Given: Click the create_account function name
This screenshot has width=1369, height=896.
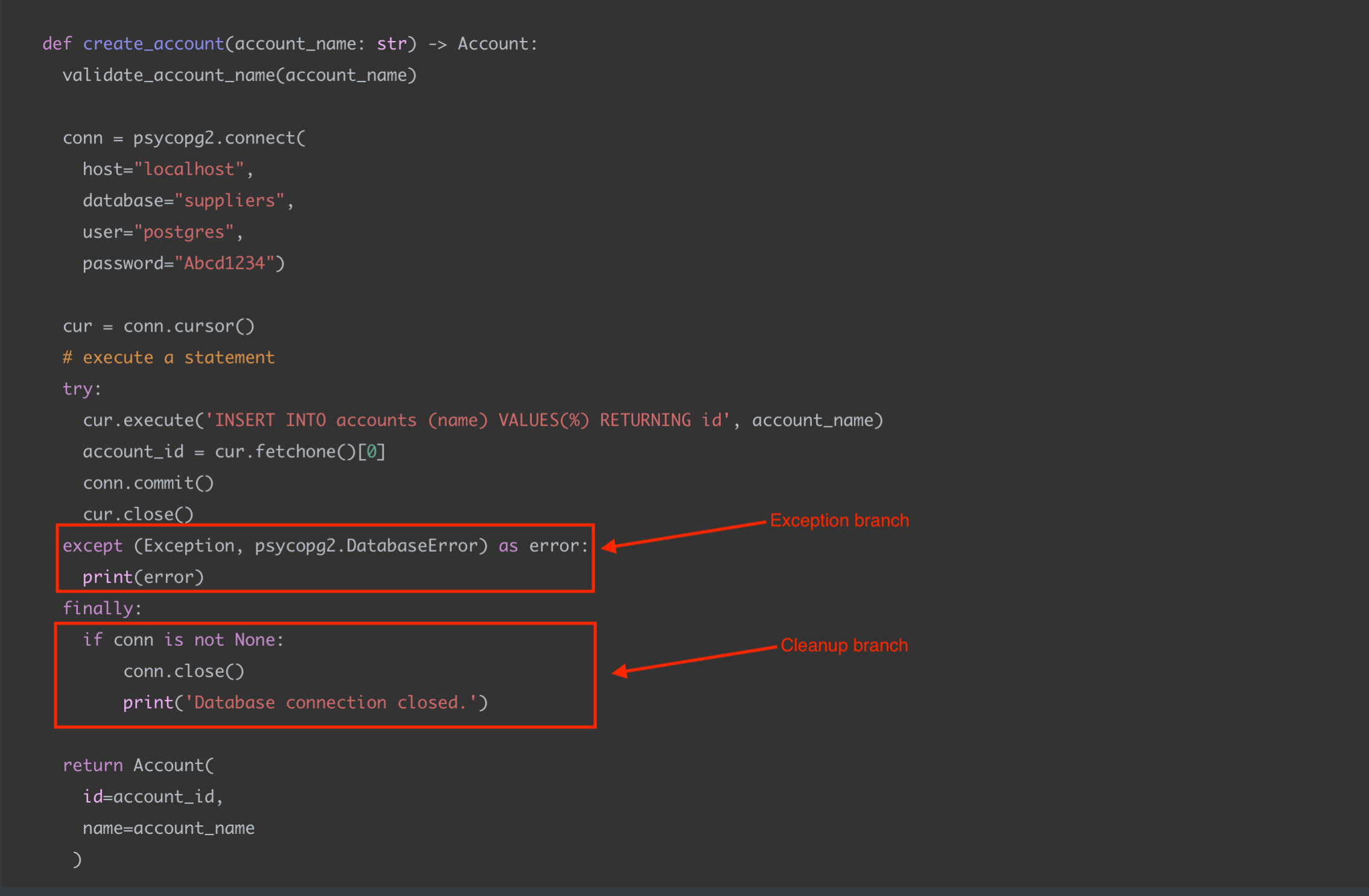Looking at the screenshot, I should coord(153,44).
